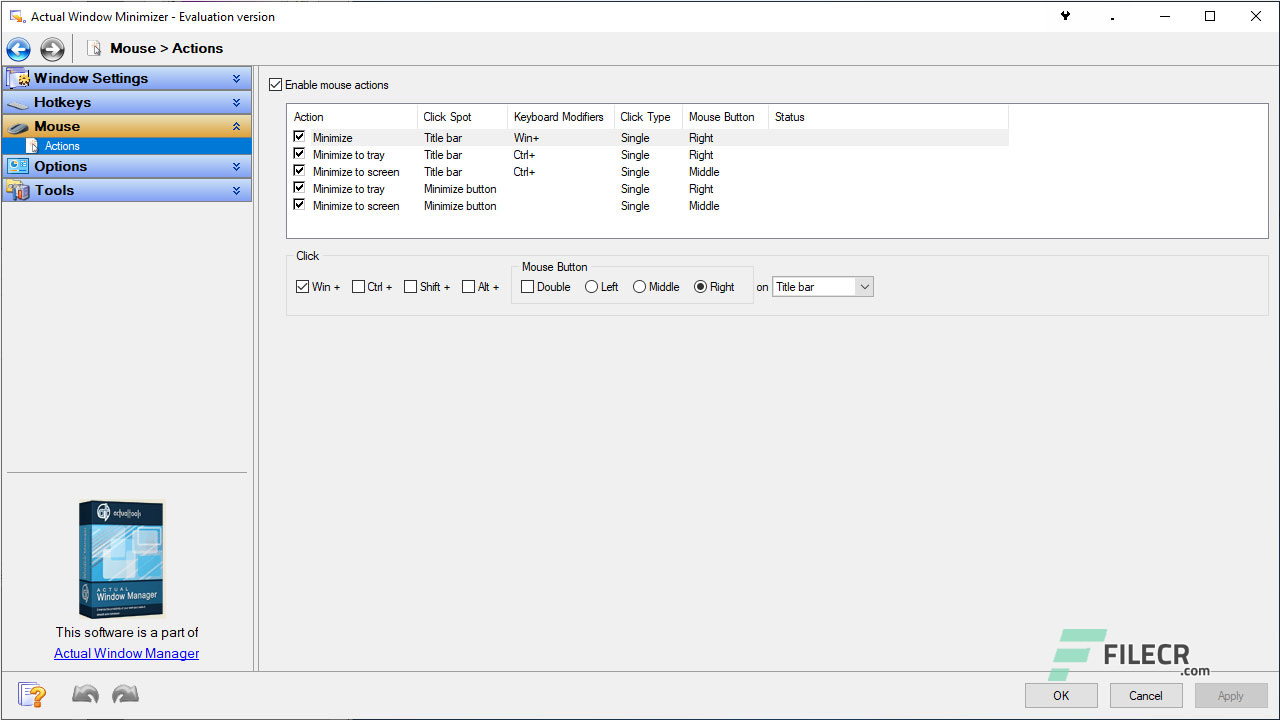Click the Tools section icon
Image resolution: width=1280 pixels, height=720 pixels.
pos(17,190)
